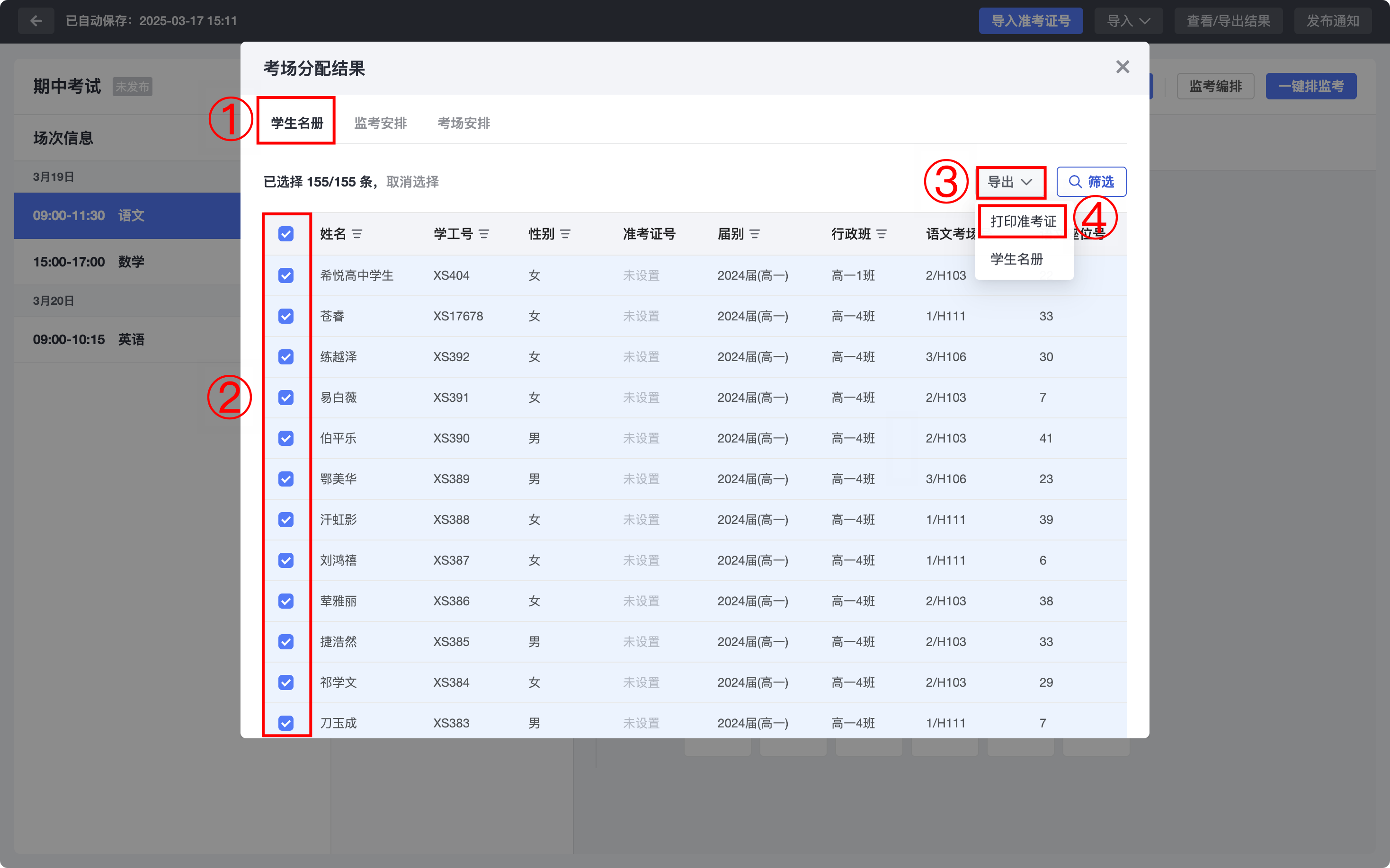Image resolution: width=1390 pixels, height=868 pixels.
Task: Uncheck the row for 汗虹影
Action: click(x=286, y=520)
